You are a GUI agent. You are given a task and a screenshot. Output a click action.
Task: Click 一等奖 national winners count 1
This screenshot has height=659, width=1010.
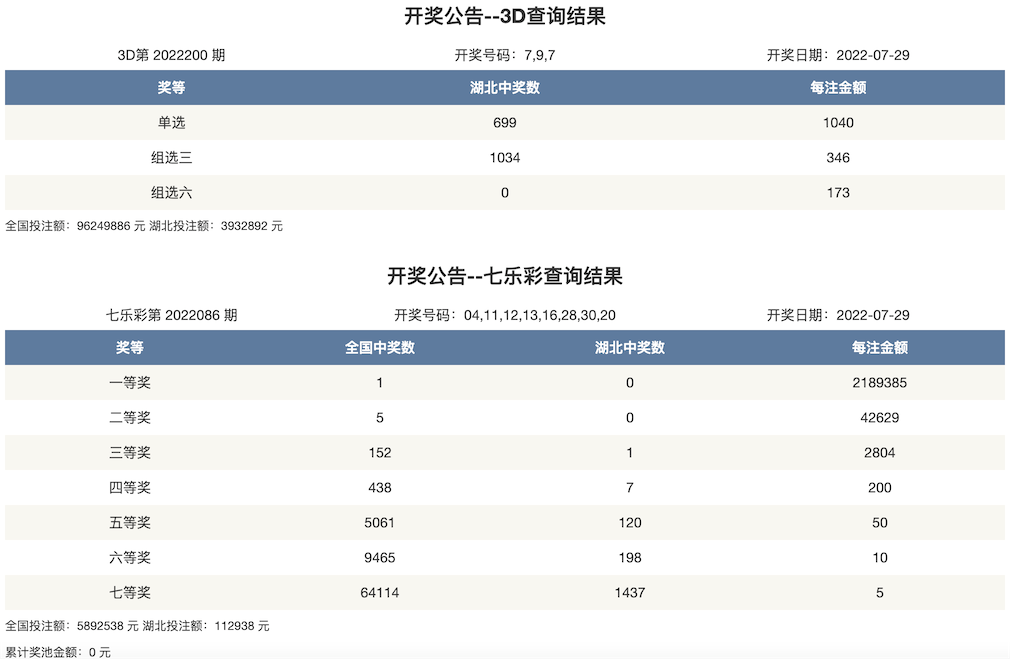pos(379,383)
